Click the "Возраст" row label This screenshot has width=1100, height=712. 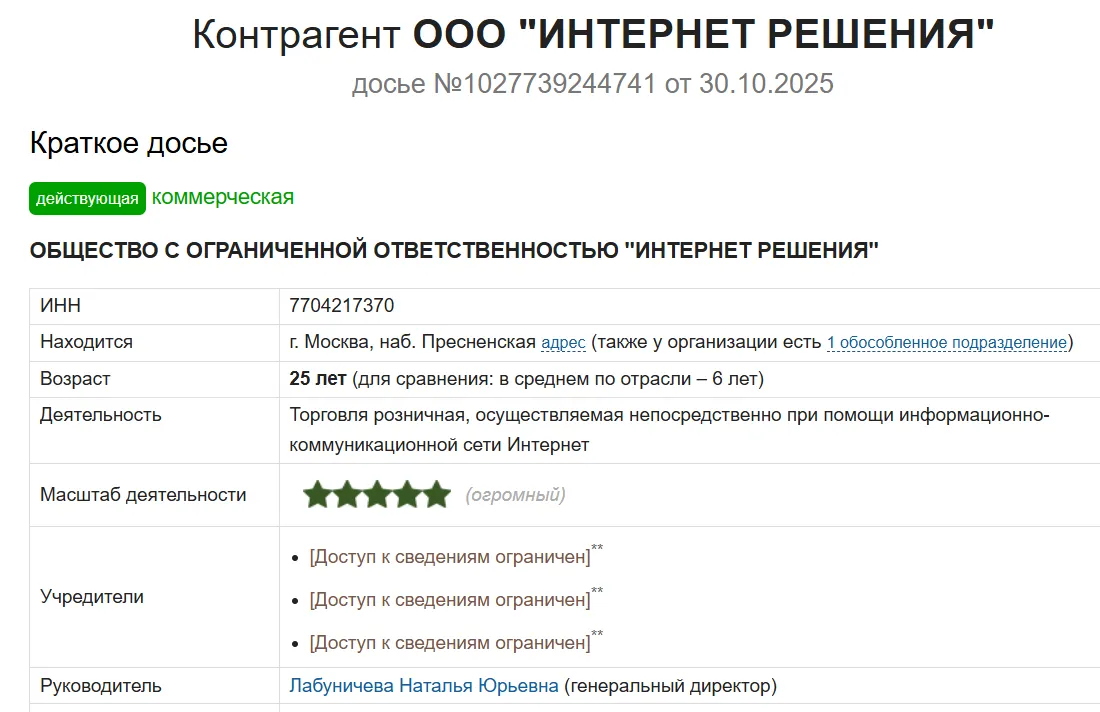[75, 379]
